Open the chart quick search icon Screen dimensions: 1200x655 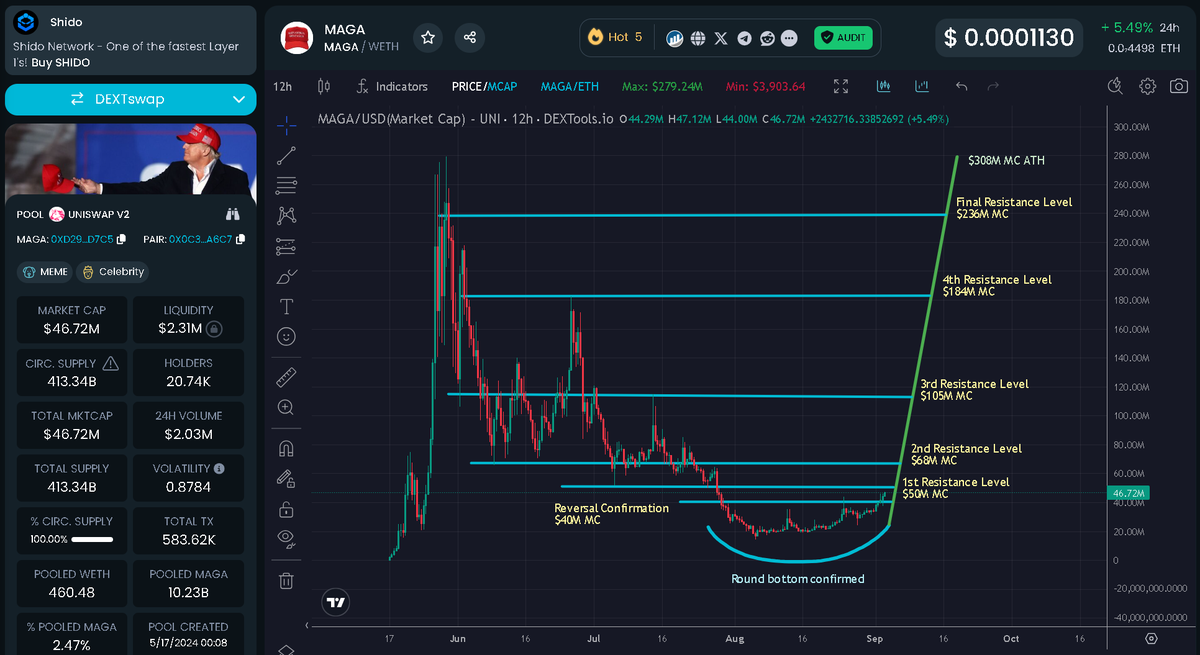1117,87
